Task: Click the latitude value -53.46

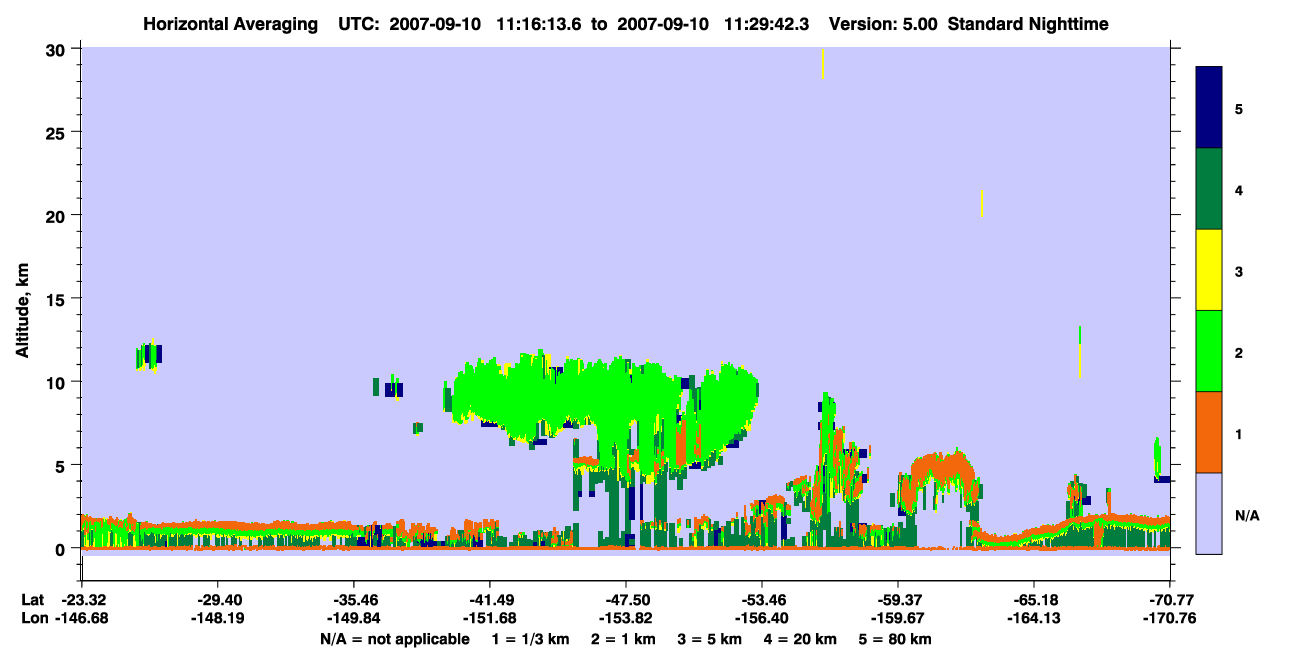Action: point(762,600)
